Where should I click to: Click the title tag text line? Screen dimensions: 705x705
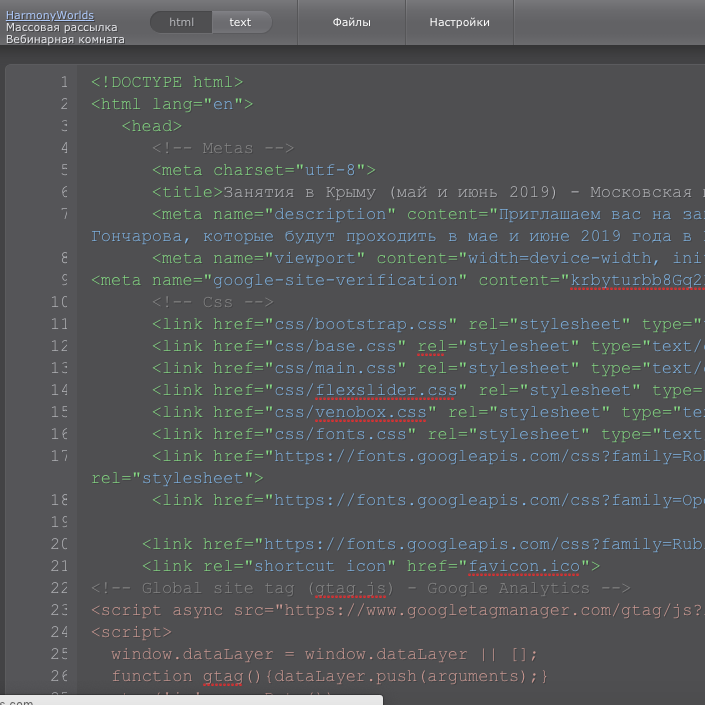point(400,192)
